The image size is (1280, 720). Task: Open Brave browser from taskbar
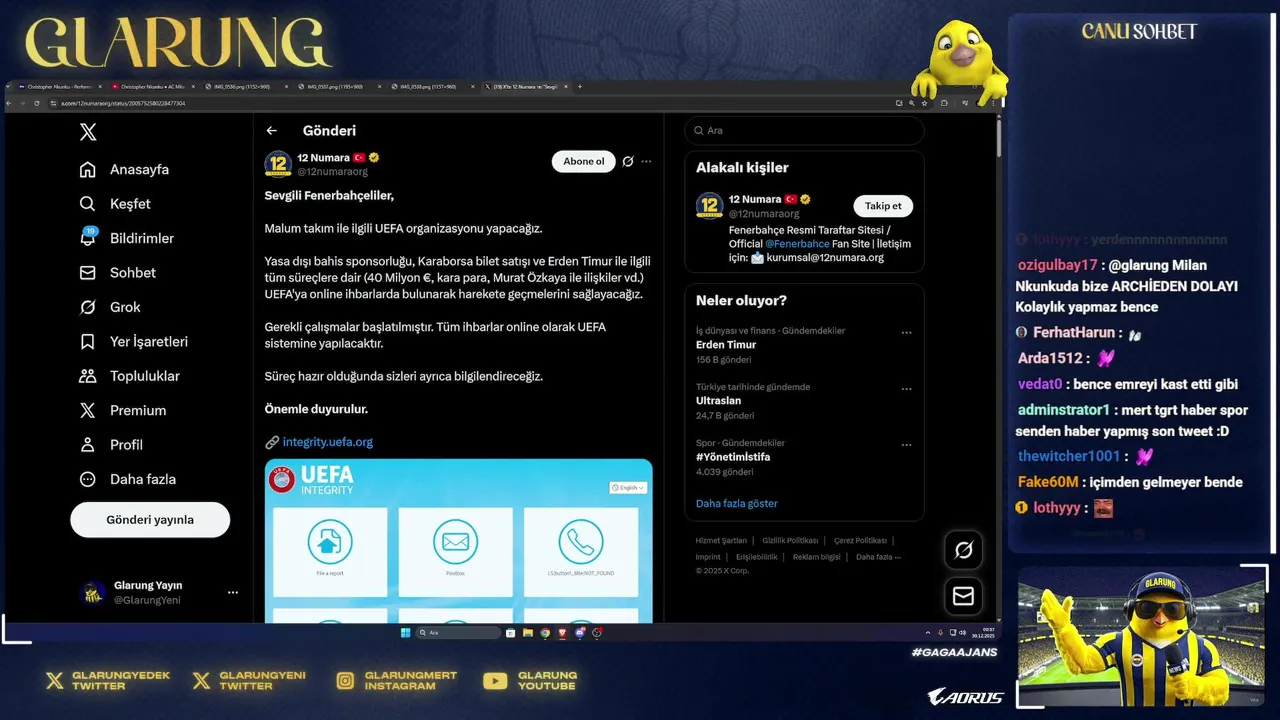point(562,633)
